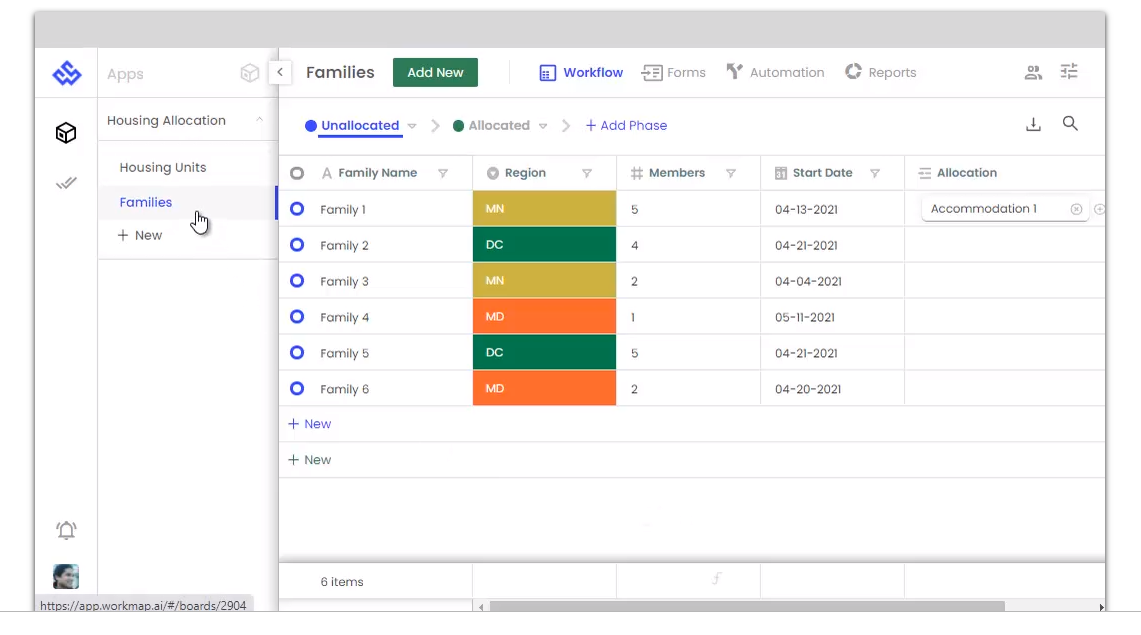
Task: Select the Family 4 row circle
Action: 297,316
